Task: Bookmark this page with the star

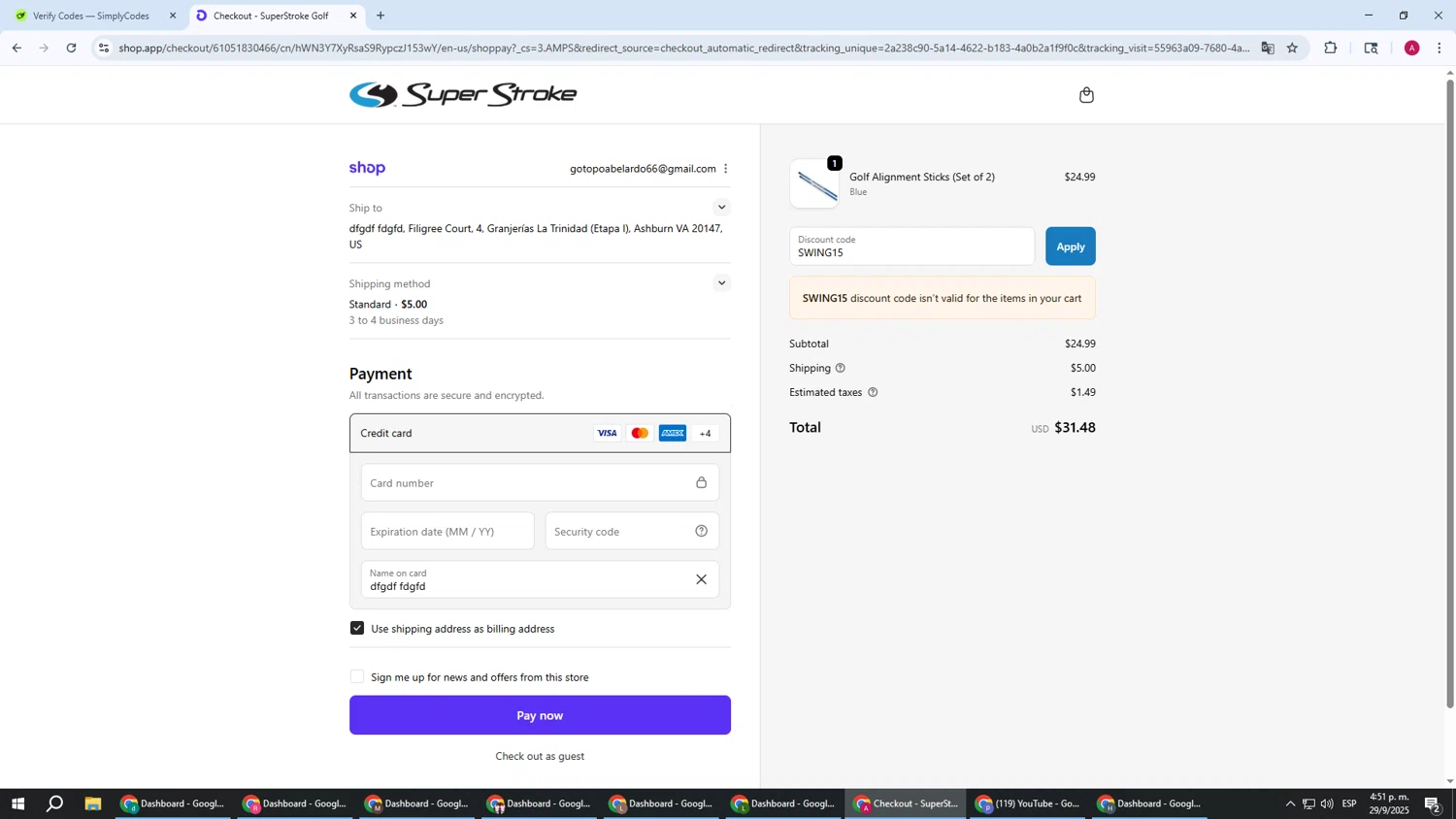Action: click(x=1292, y=48)
